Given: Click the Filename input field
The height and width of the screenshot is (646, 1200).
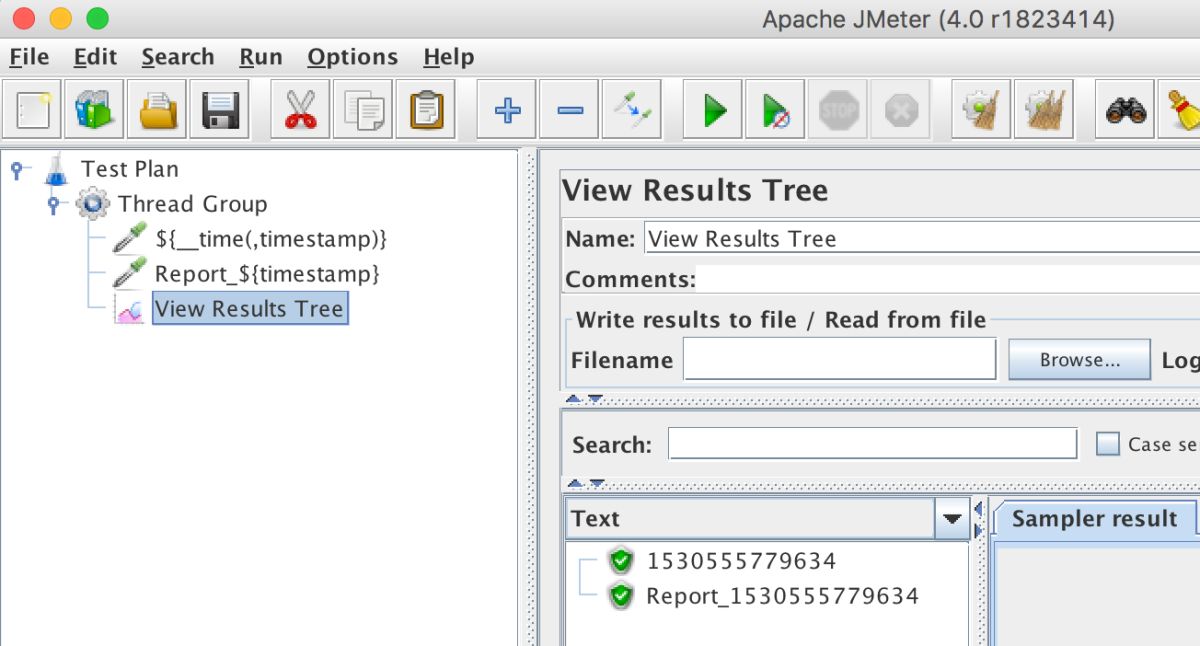Looking at the screenshot, I should [x=839, y=359].
